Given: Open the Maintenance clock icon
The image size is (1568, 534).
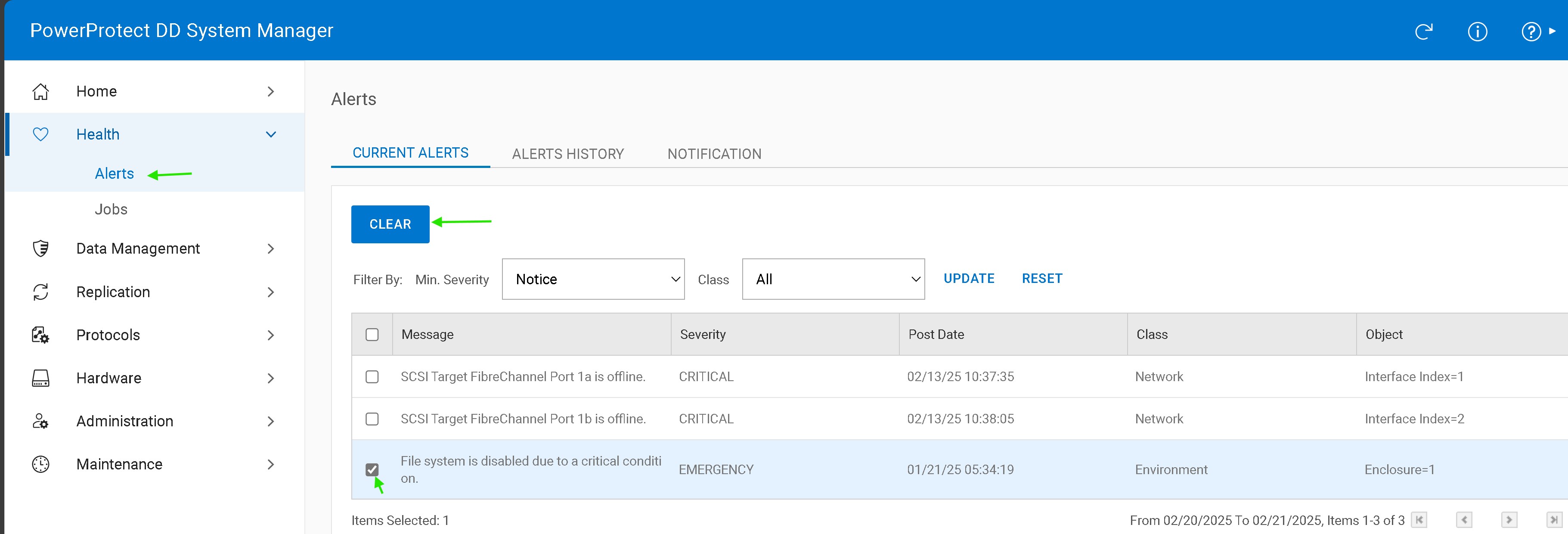Looking at the screenshot, I should 40,464.
